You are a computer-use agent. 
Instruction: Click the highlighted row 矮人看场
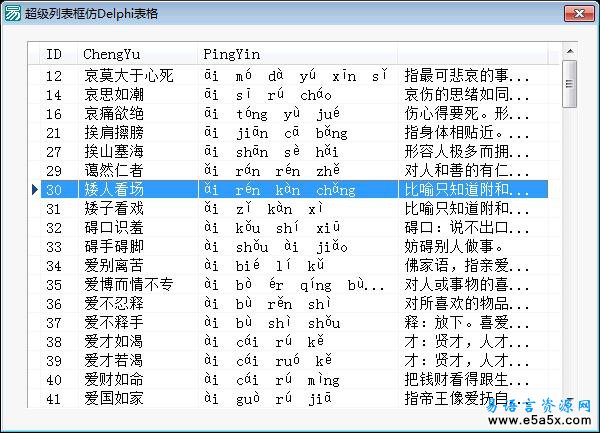114,189
